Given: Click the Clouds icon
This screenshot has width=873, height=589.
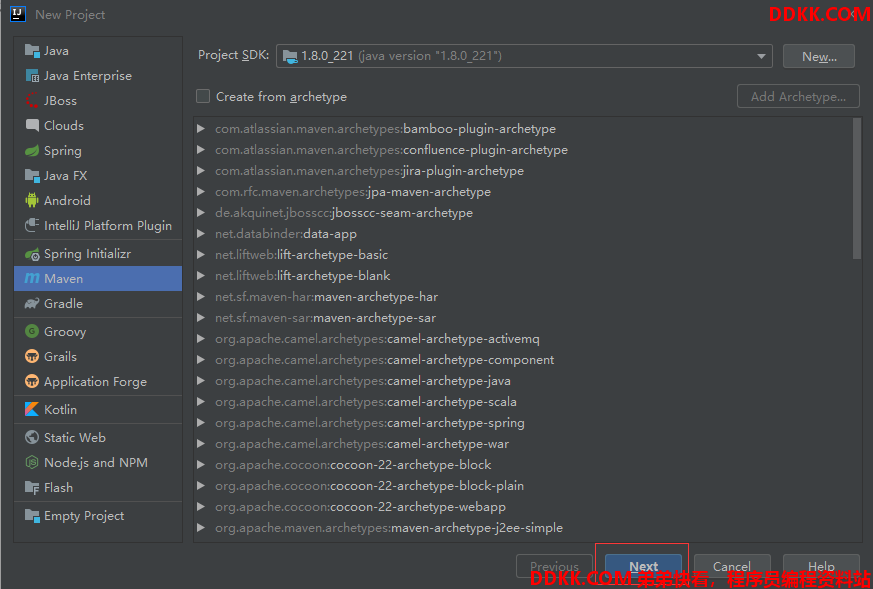Looking at the screenshot, I should 32,125.
